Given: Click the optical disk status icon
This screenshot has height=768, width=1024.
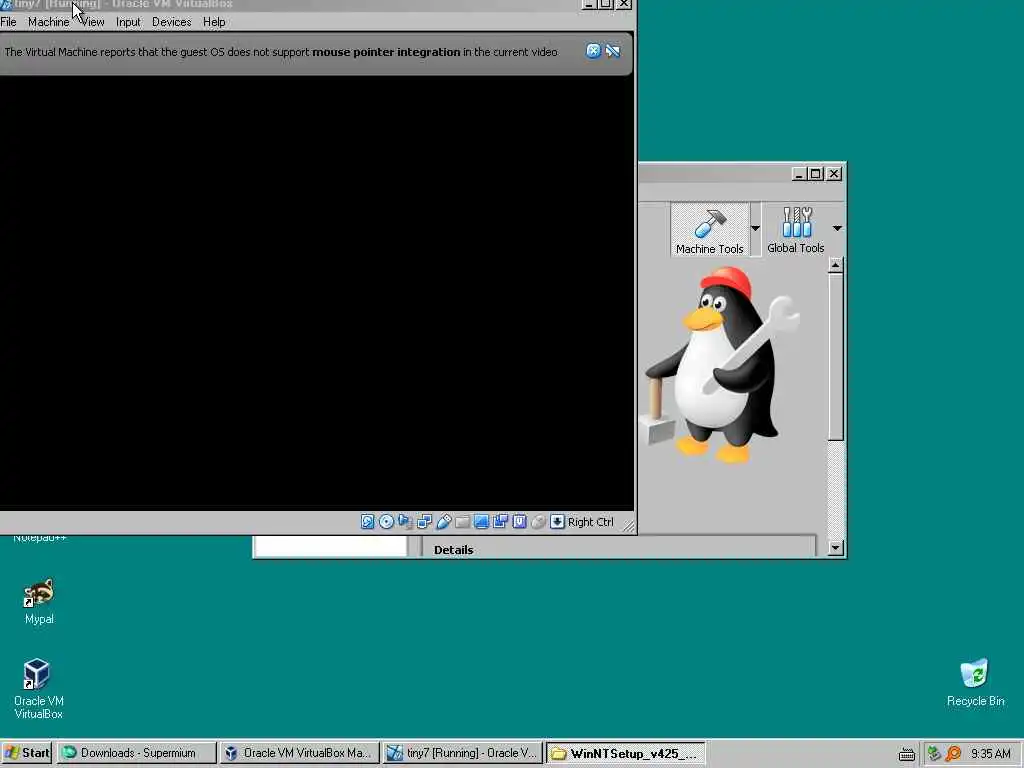Looking at the screenshot, I should tap(387, 521).
